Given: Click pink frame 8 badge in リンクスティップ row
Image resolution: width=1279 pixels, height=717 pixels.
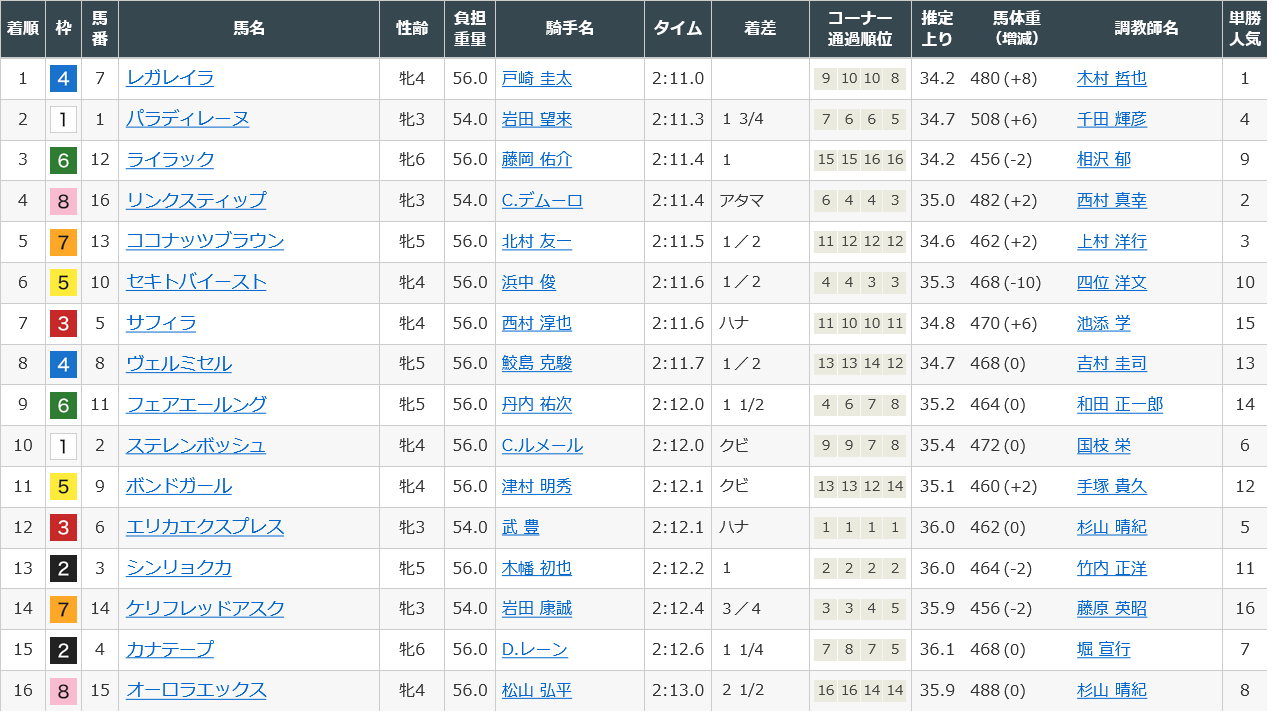Looking at the screenshot, I should pos(63,201).
